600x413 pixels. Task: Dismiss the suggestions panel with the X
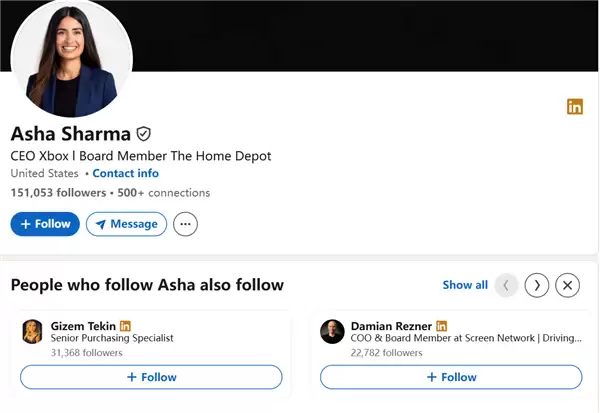pos(567,285)
